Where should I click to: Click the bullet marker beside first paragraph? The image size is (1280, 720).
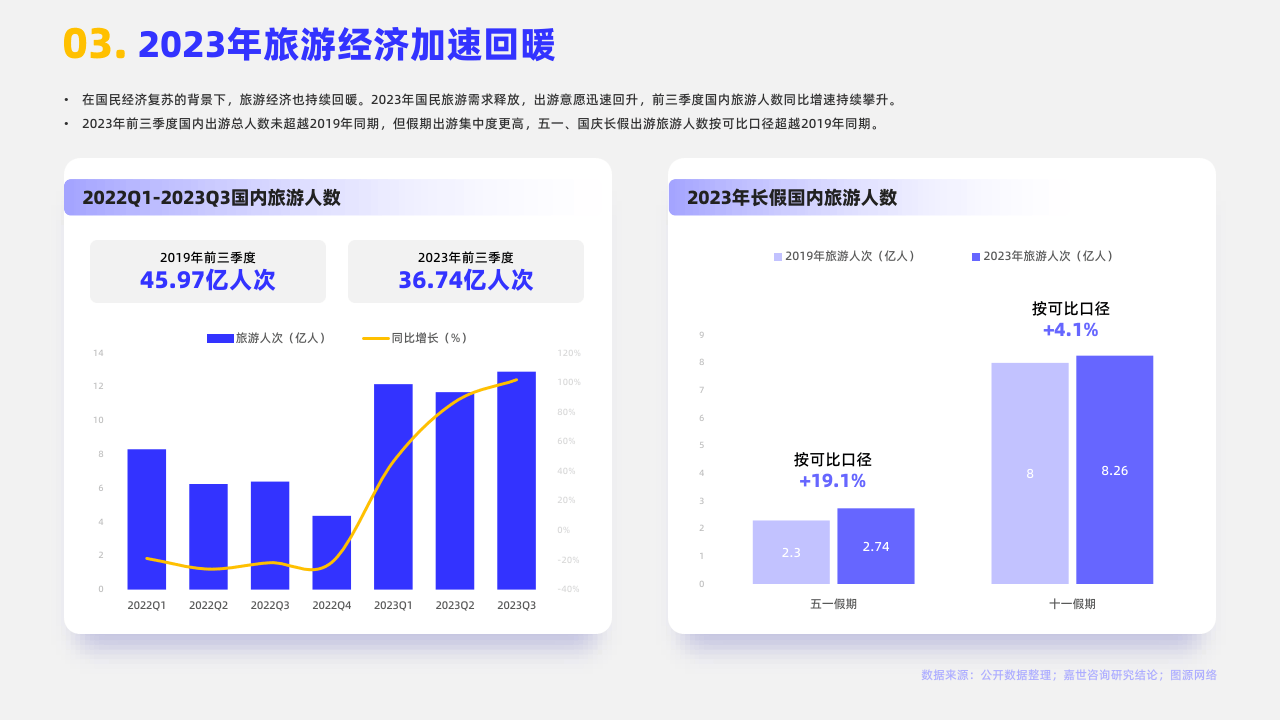[x=67, y=97]
